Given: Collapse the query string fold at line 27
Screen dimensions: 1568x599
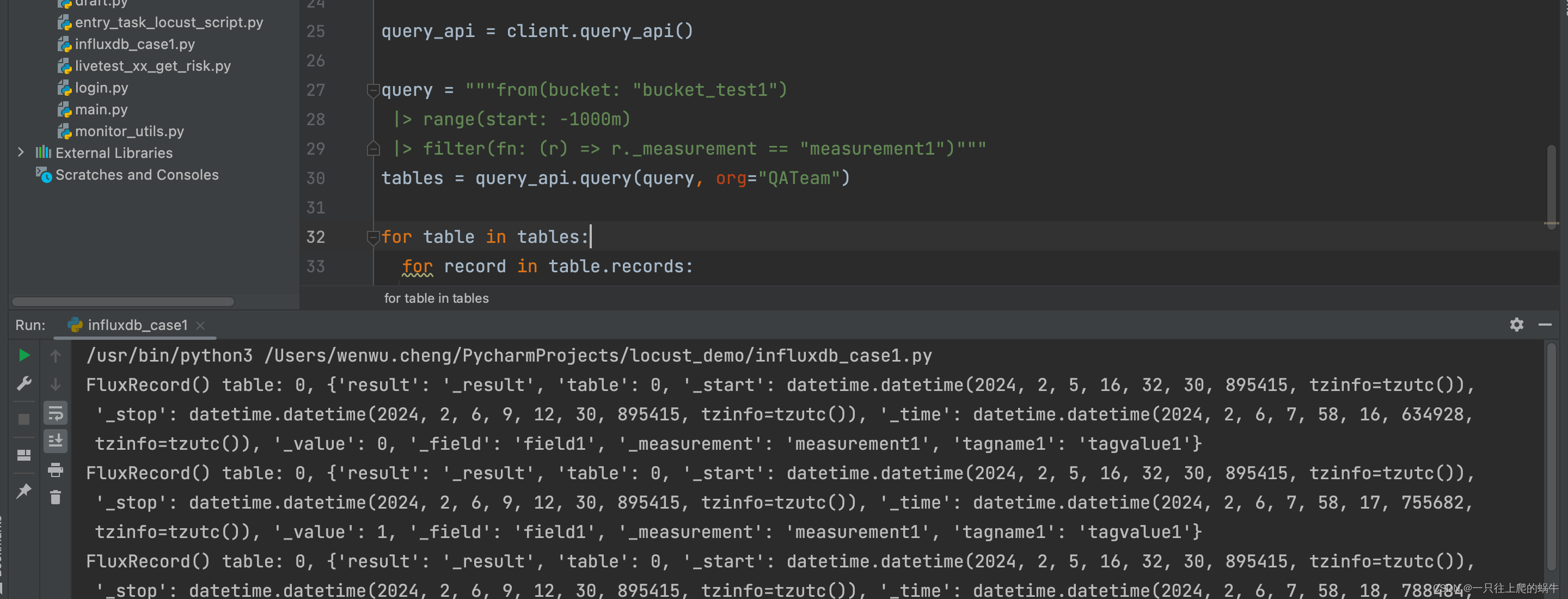Looking at the screenshot, I should tap(373, 91).
